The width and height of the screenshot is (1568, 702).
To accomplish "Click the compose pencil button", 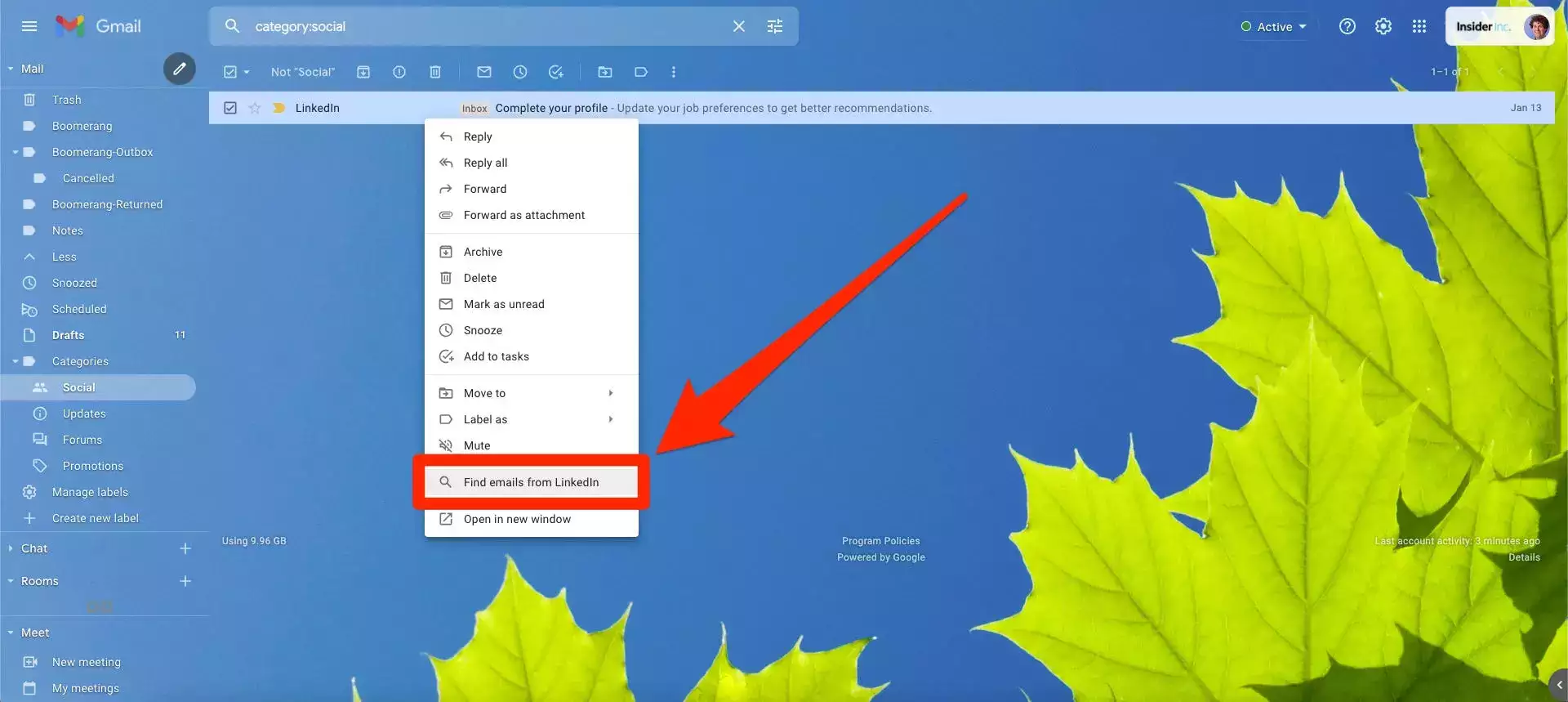I will 180,69.
